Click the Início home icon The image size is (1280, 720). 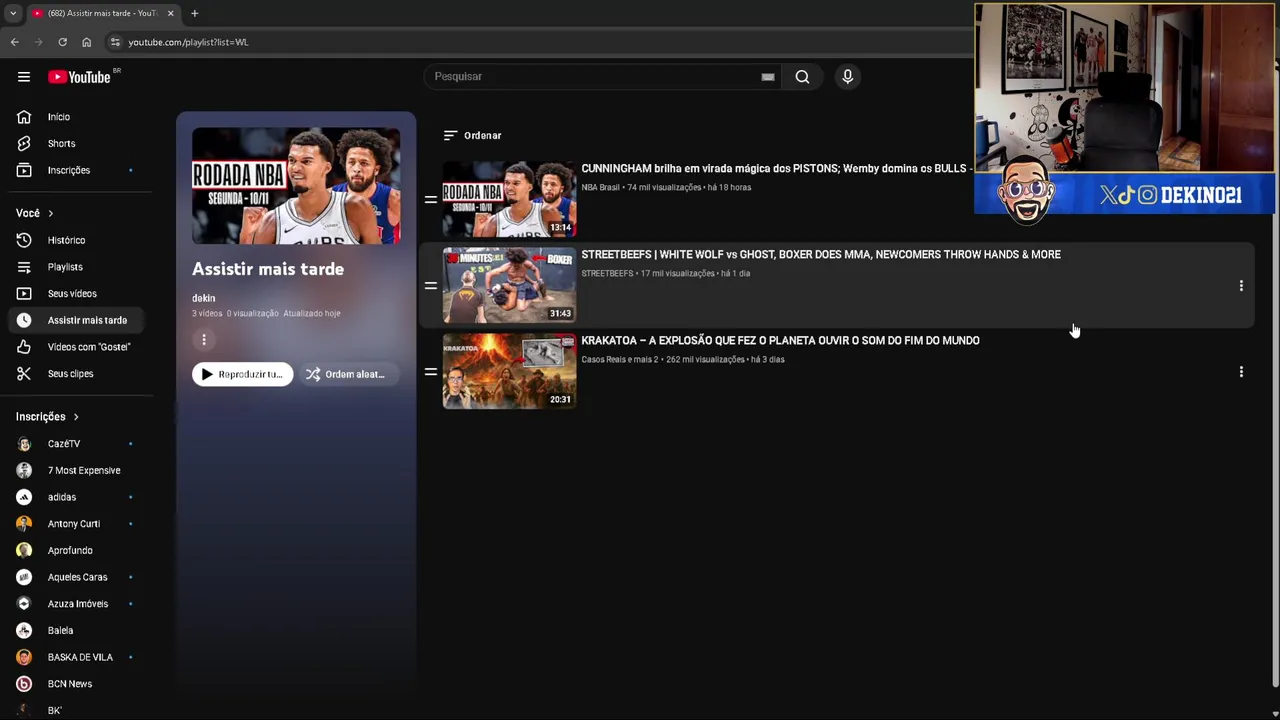coord(24,117)
